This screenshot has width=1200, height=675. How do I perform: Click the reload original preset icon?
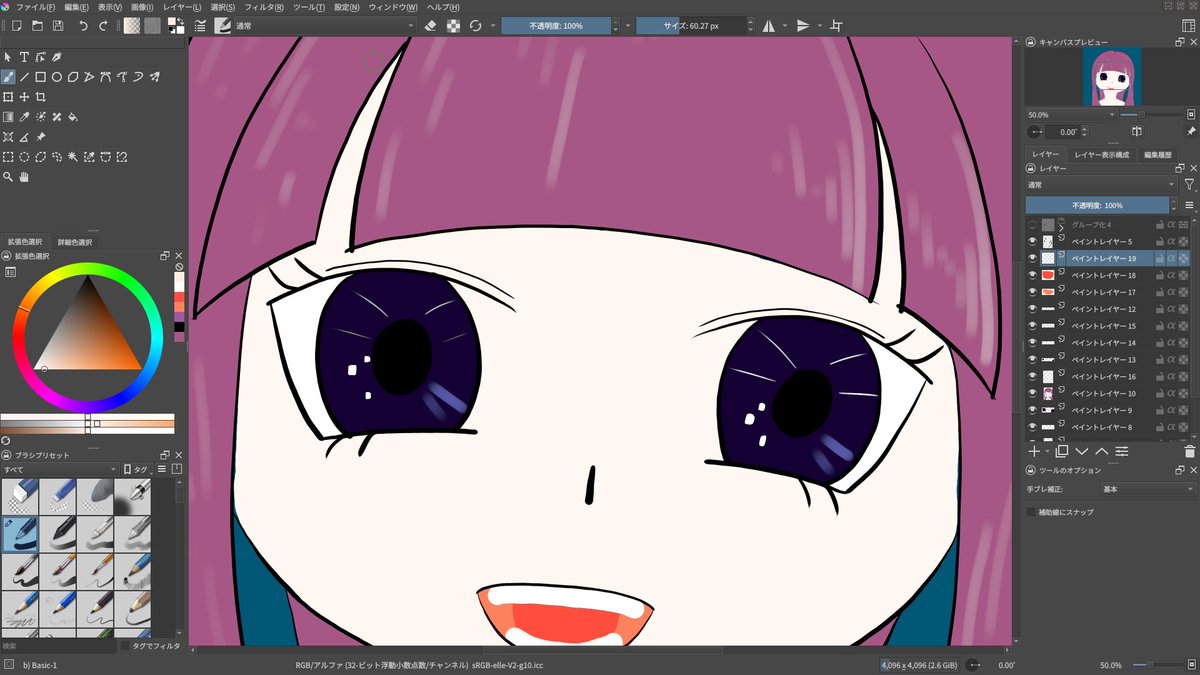coord(476,25)
